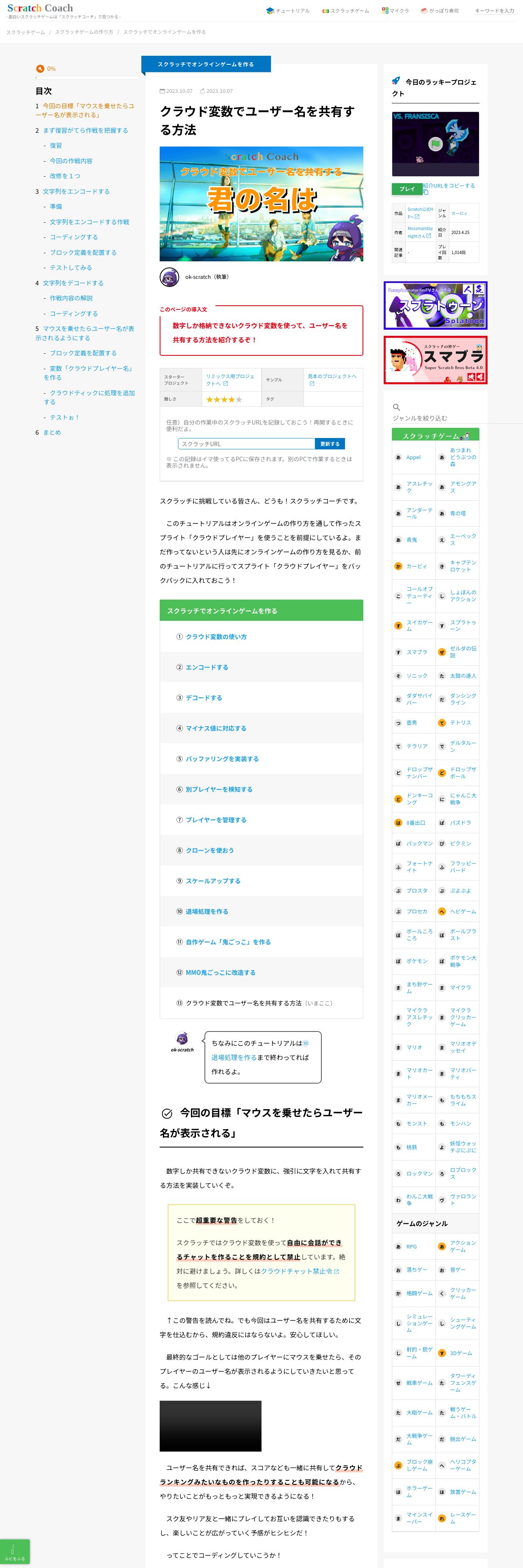Image resolution: width=523 pixels, height=1568 pixels.
Task: Open the クラウドチャット禁止令 external link
Action: tap(299, 1271)
